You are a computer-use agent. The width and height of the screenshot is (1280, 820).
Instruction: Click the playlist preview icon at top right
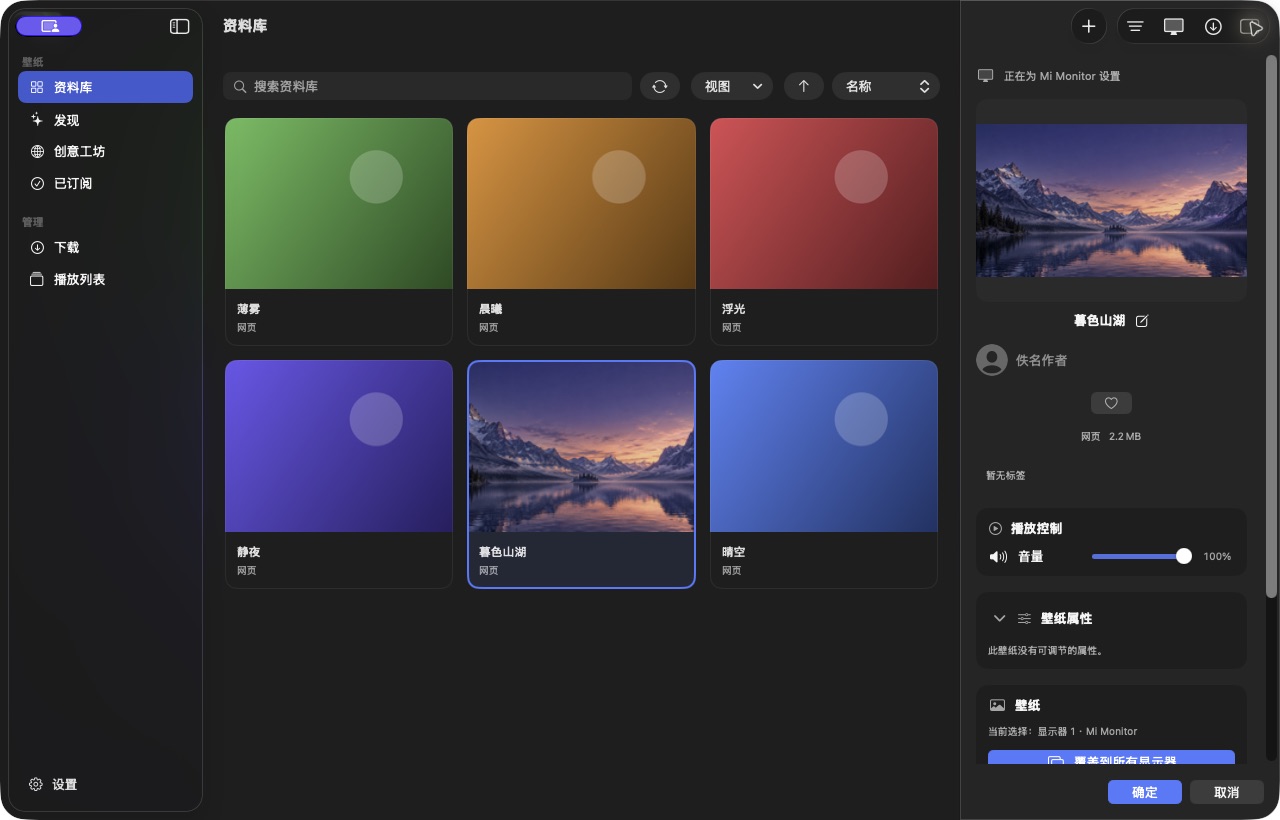point(1251,27)
